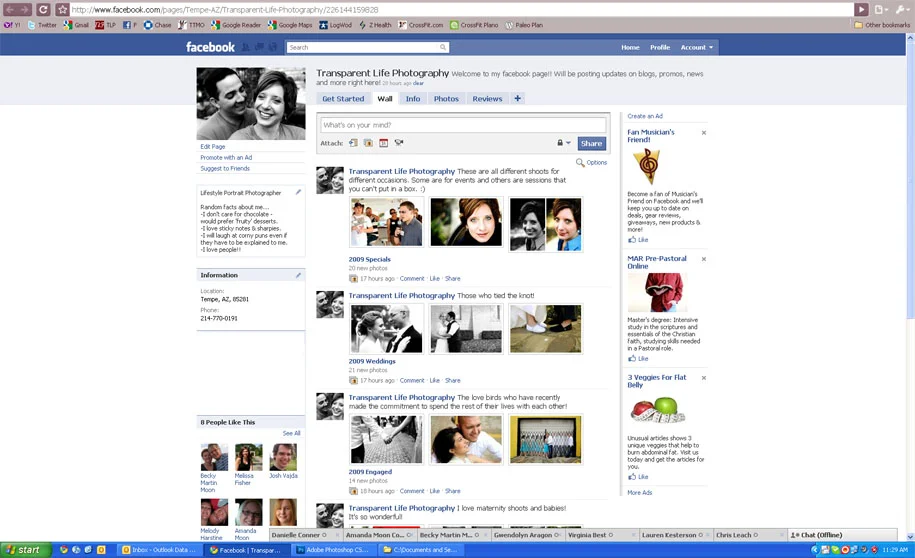This screenshot has height=558, width=915.
Task: Close the 3 Veggies For Flat Belly ad
Action: [704, 378]
